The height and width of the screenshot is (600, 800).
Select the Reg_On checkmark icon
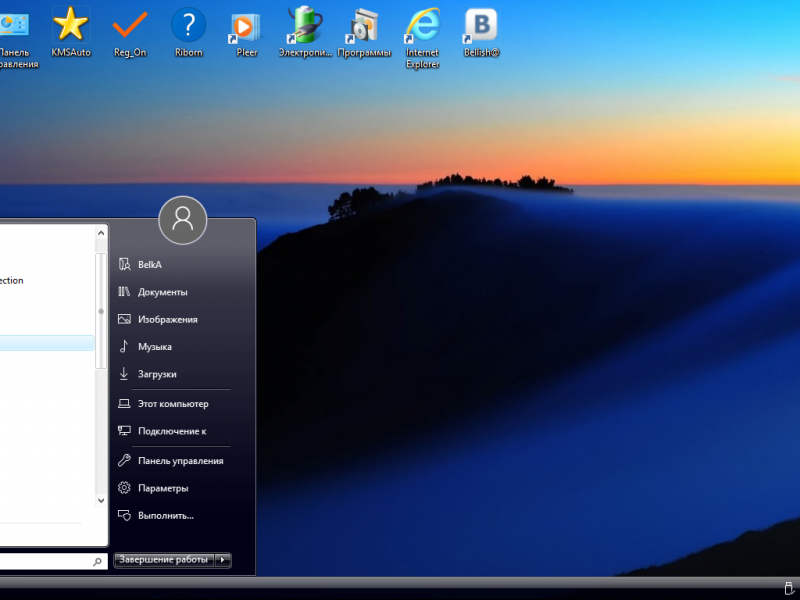(x=130, y=31)
